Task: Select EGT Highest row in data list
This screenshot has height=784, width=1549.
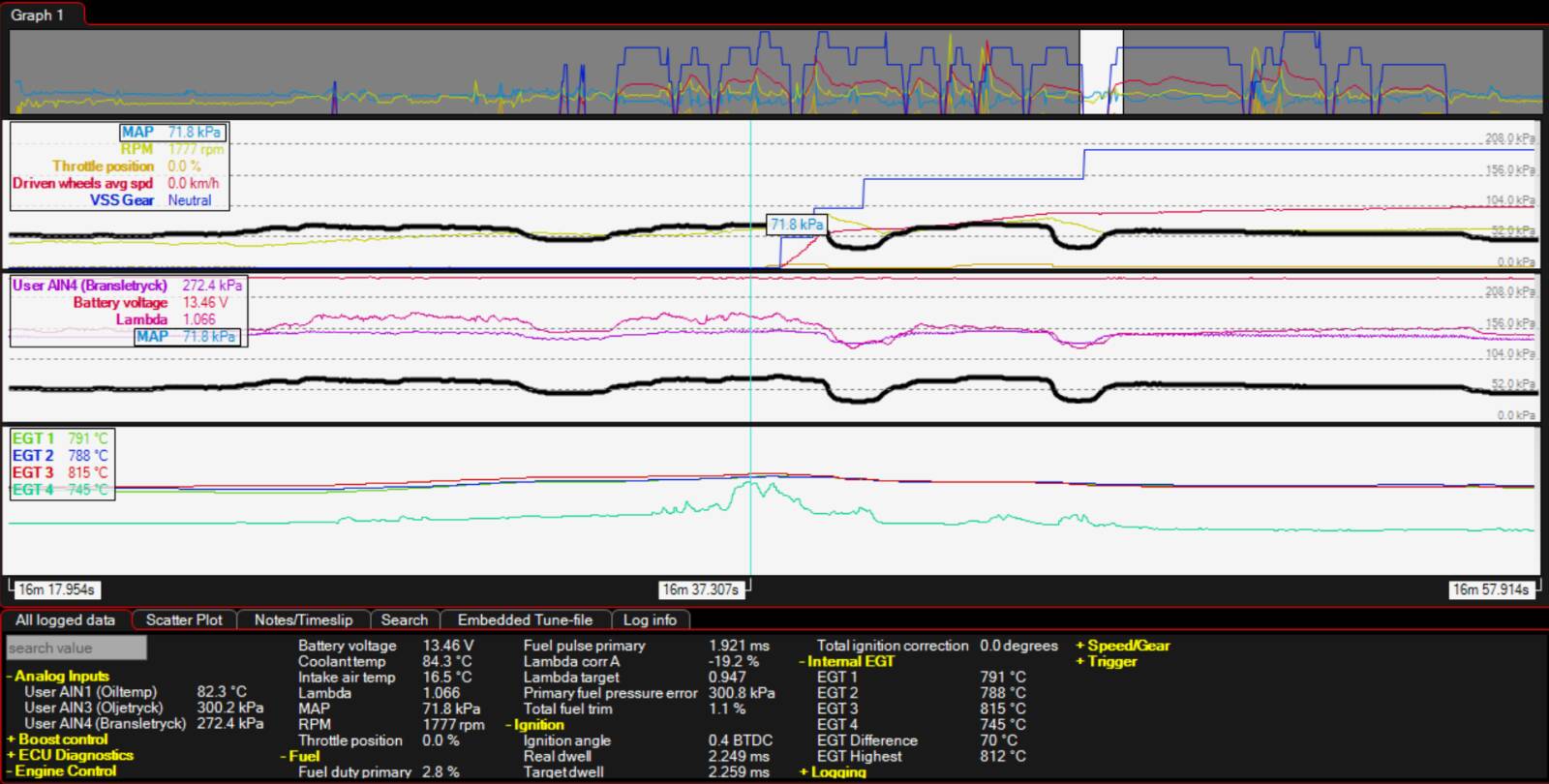Action: coord(859,756)
